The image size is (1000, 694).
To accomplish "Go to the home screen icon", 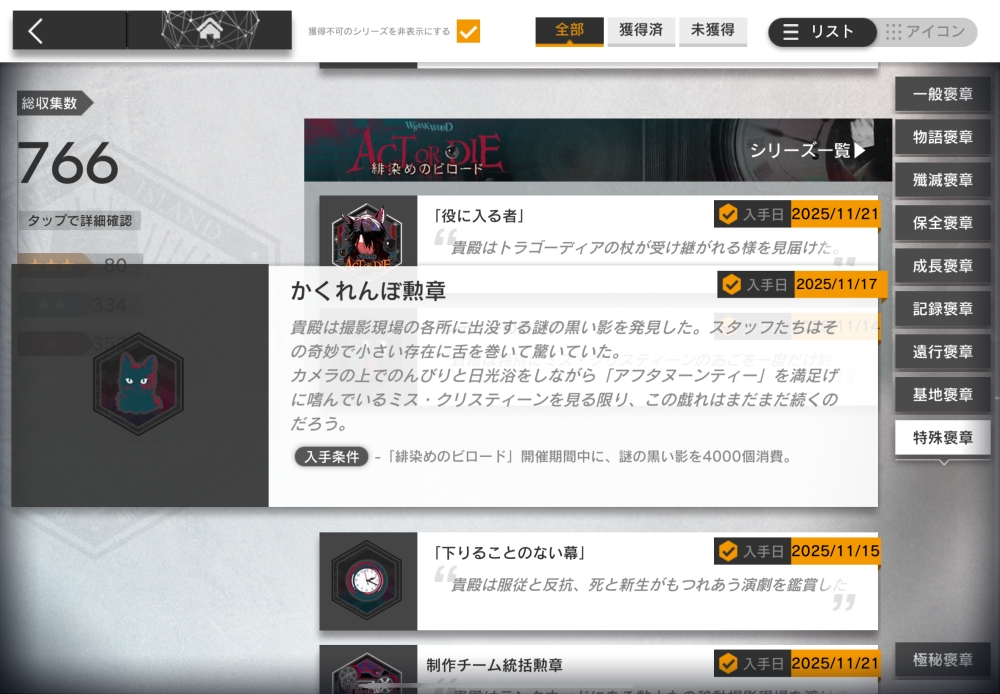I will pos(210,31).
